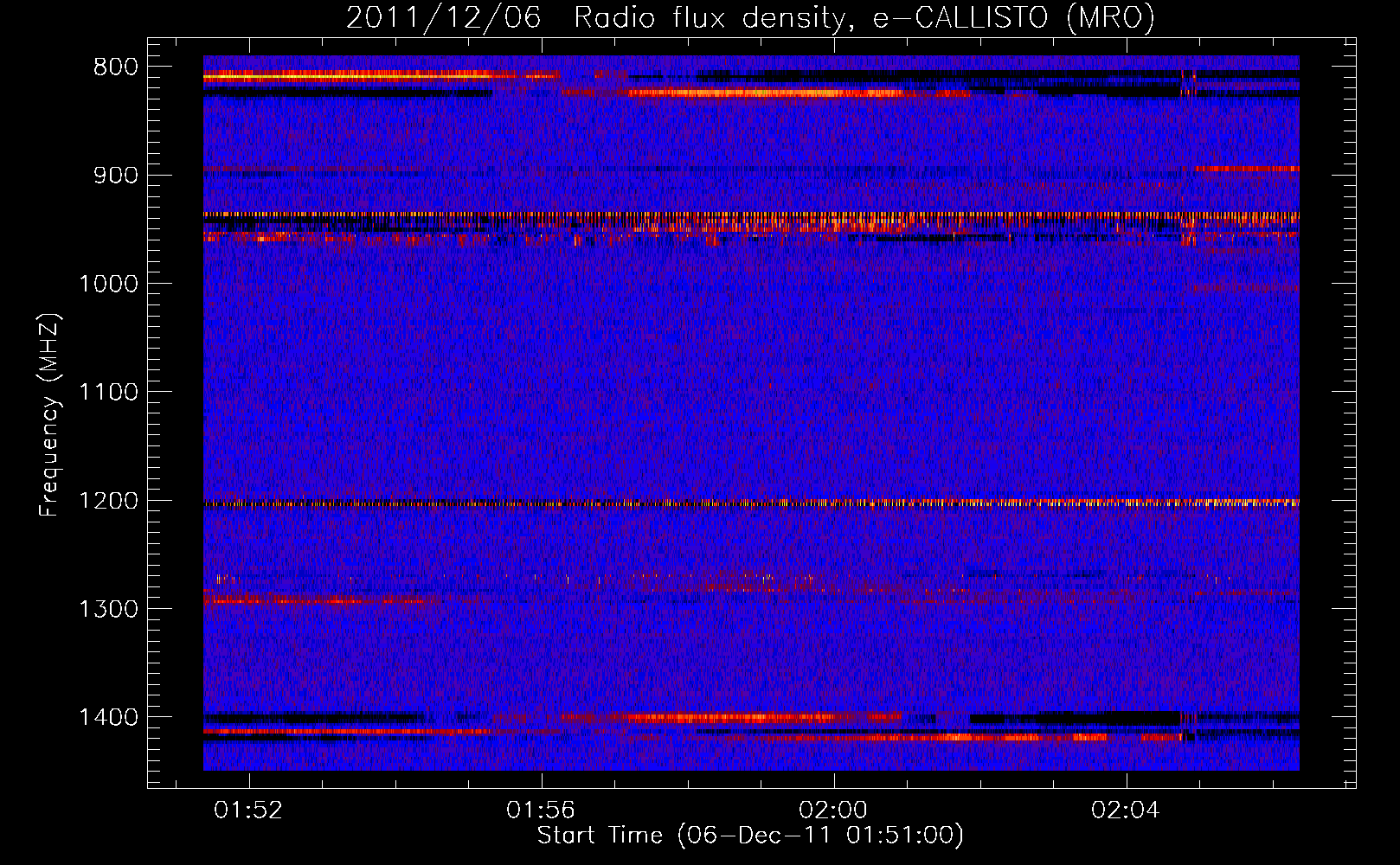Click the 900 frequency tick label
1400x865 pixels.
pyautogui.click(x=115, y=176)
